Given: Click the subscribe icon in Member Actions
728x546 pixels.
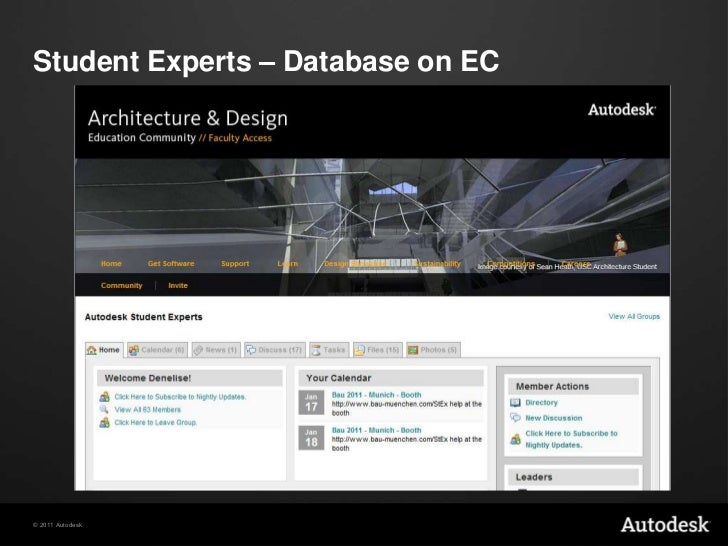Looking at the screenshot, I should [x=515, y=439].
